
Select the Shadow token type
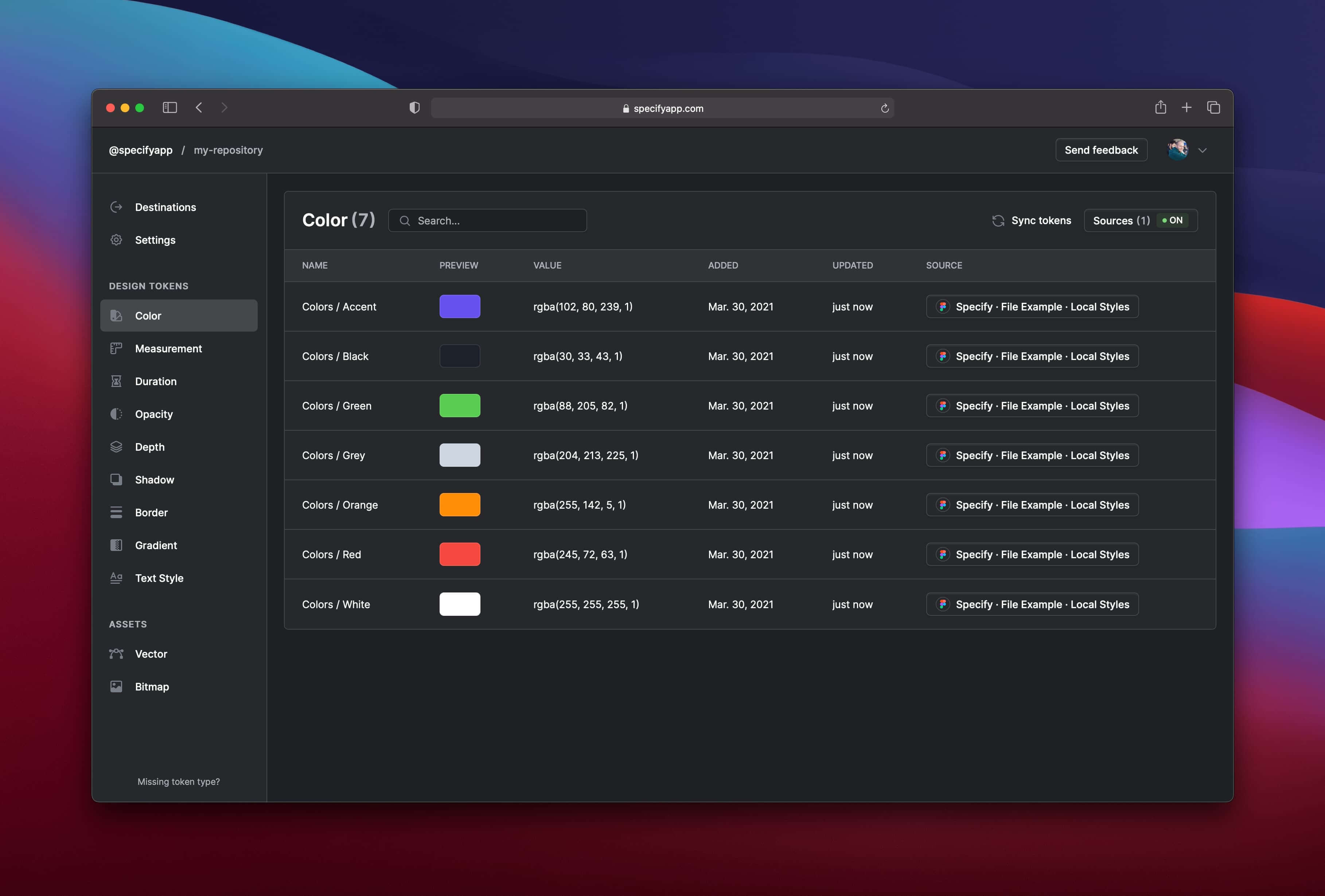click(155, 480)
